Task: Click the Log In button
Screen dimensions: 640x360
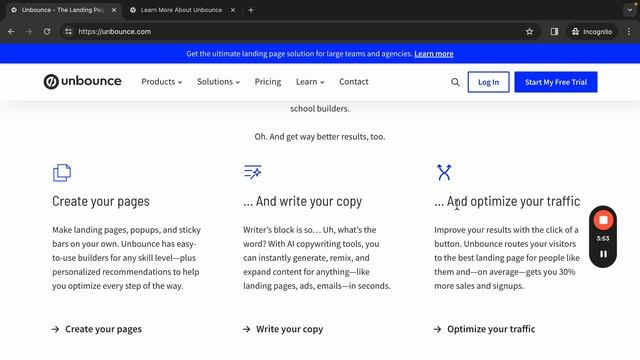Action: (488, 82)
